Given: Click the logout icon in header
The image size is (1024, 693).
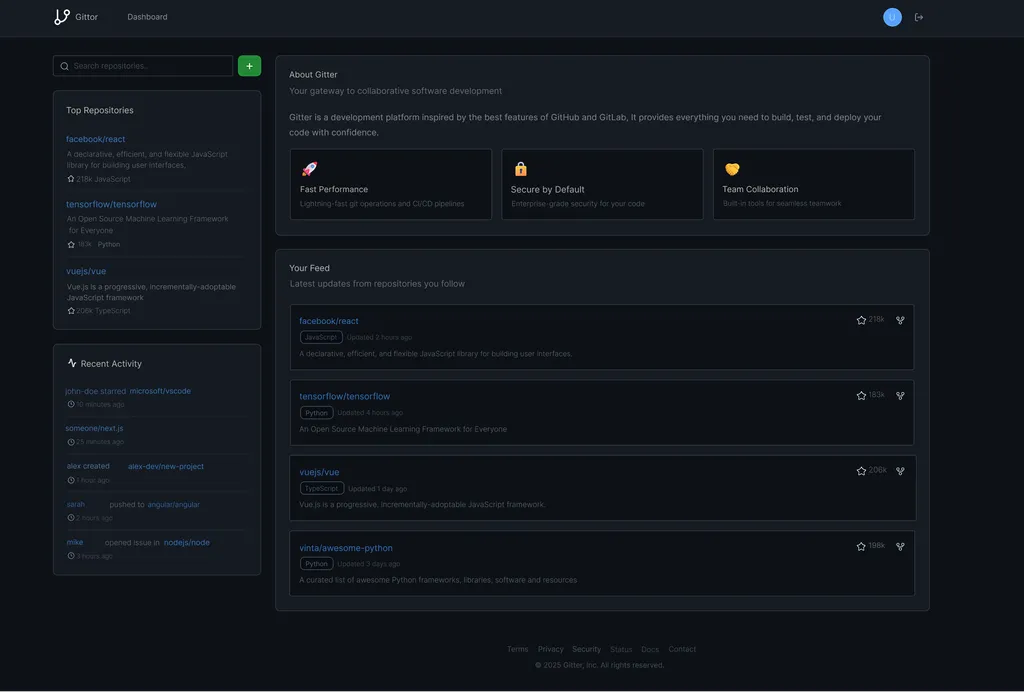Looking at the screenshot, I should (x=919, y=17).
